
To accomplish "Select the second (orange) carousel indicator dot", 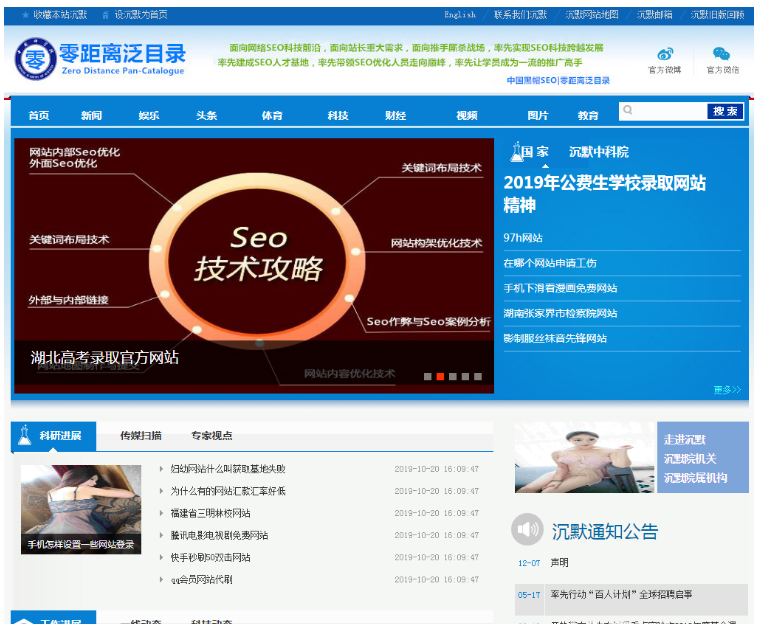I will pos(440,377).
